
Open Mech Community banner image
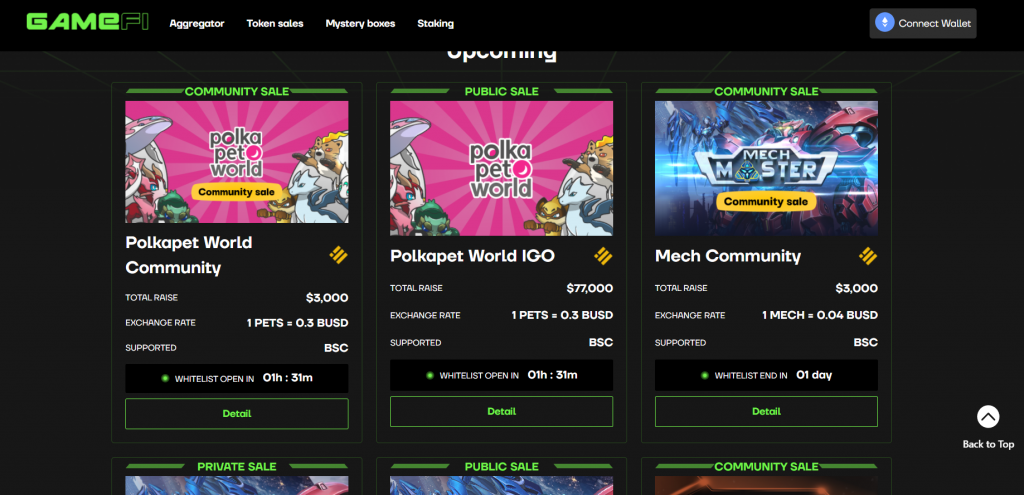[x=766, y=168]
